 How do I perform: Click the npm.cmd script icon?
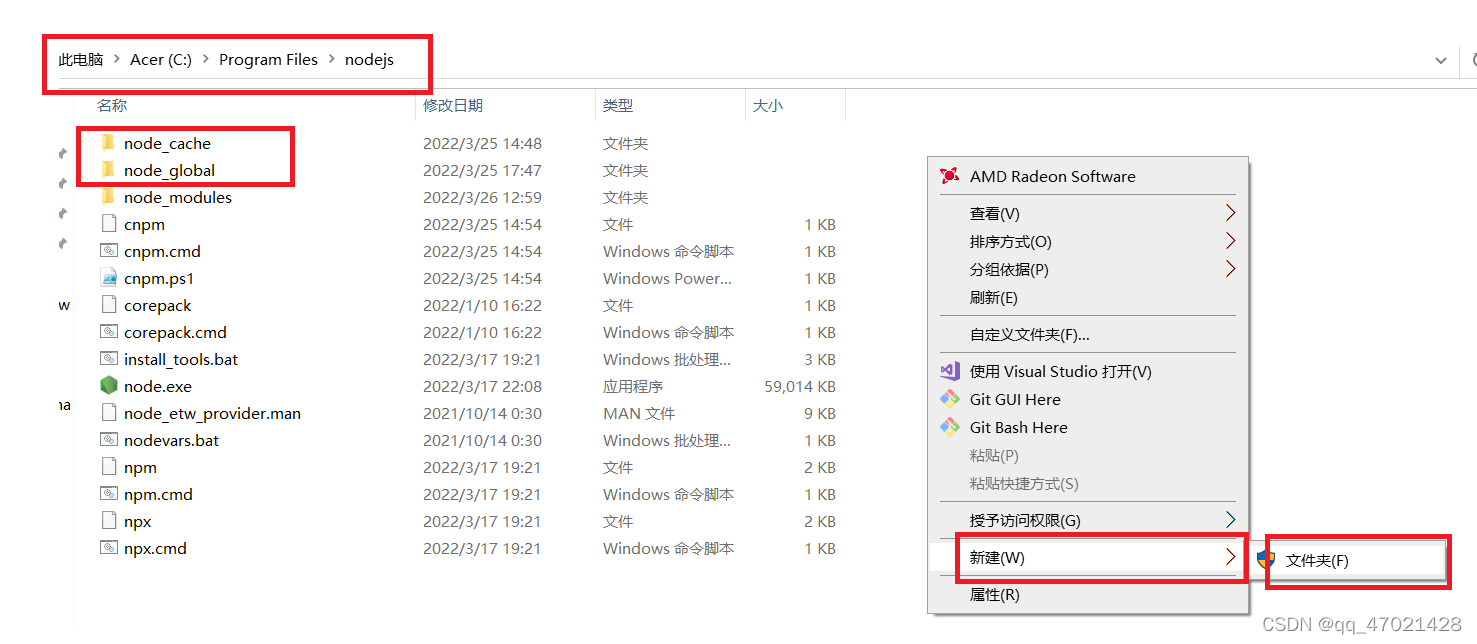click(108, 494)
